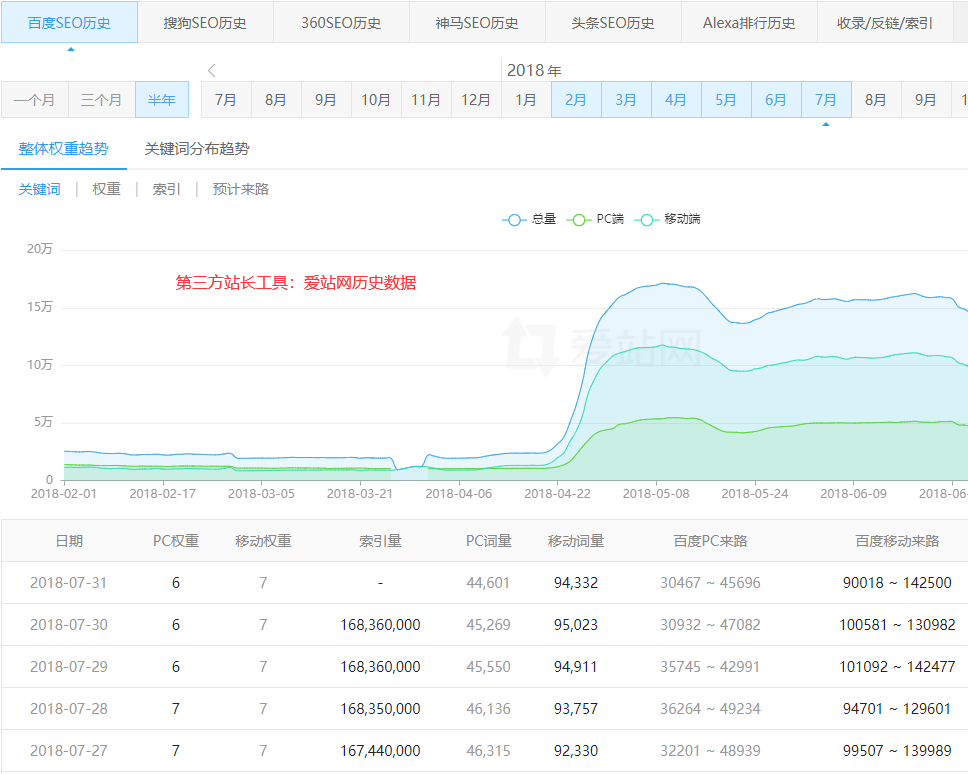Viewport: 968px width, 774px height.
Task: Select the 三个月 time range
Action: [x=101, y=99]
